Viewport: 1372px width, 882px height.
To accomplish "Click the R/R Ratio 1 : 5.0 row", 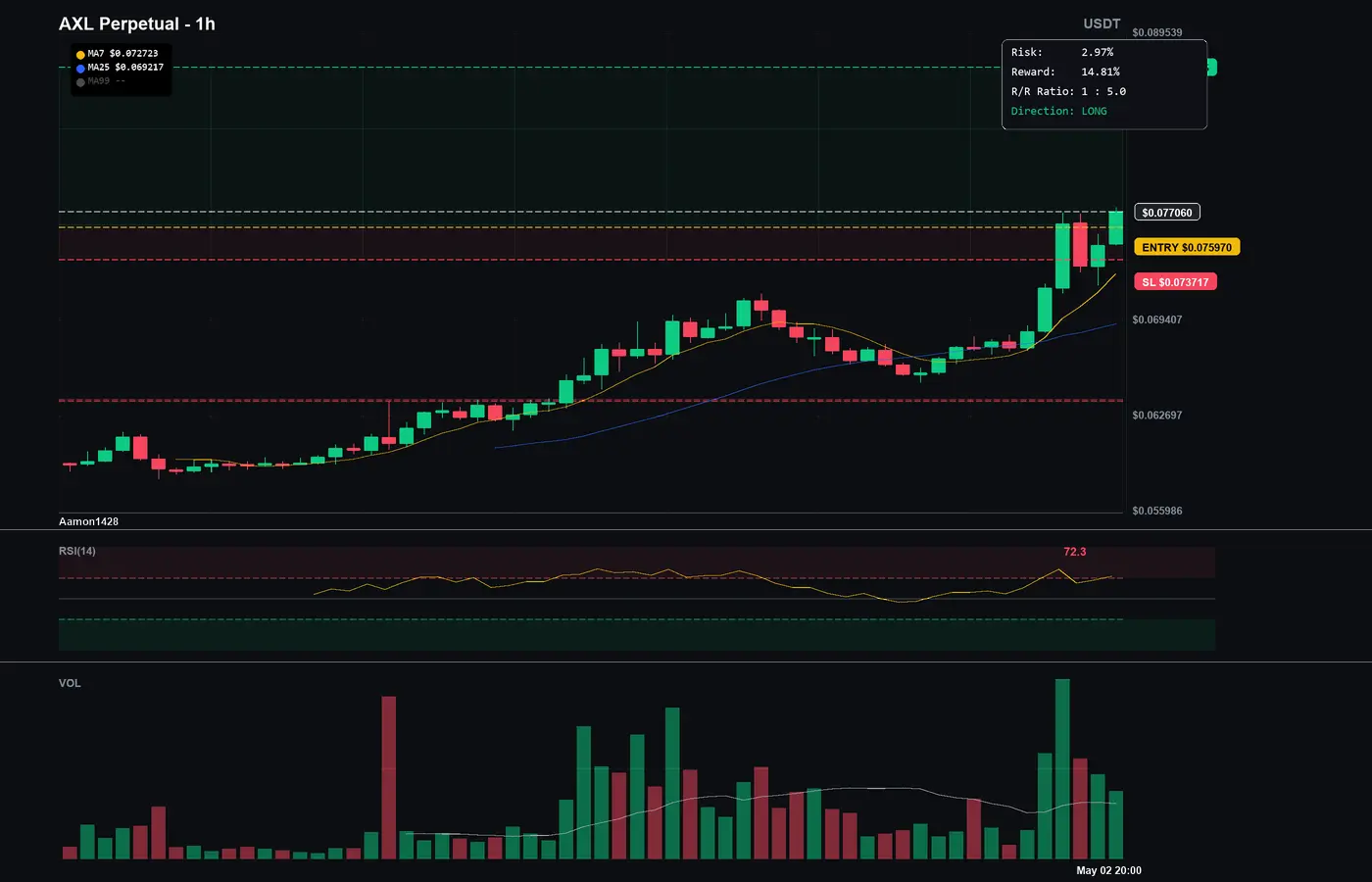I will (1068, 91).
